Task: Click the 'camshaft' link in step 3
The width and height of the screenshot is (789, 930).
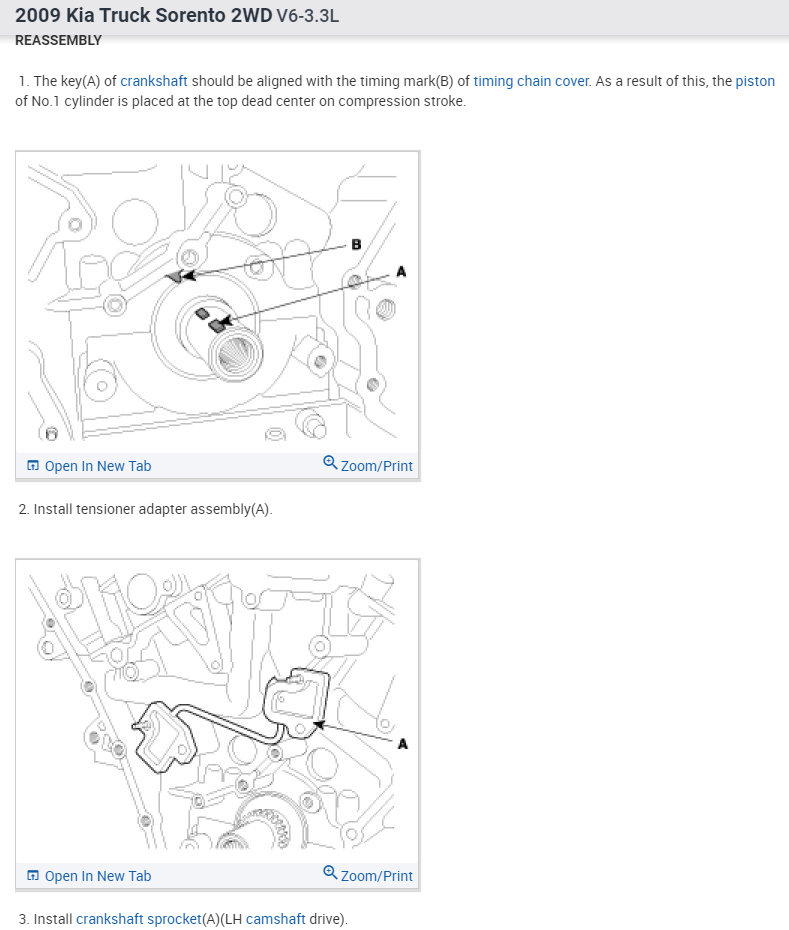Action: click(x=275, y=919)
